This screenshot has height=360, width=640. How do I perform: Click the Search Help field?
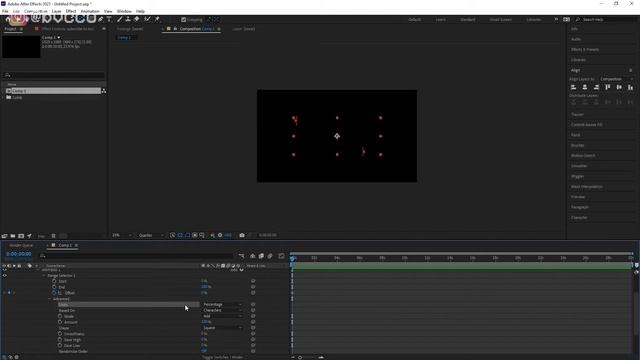(606, 20)
